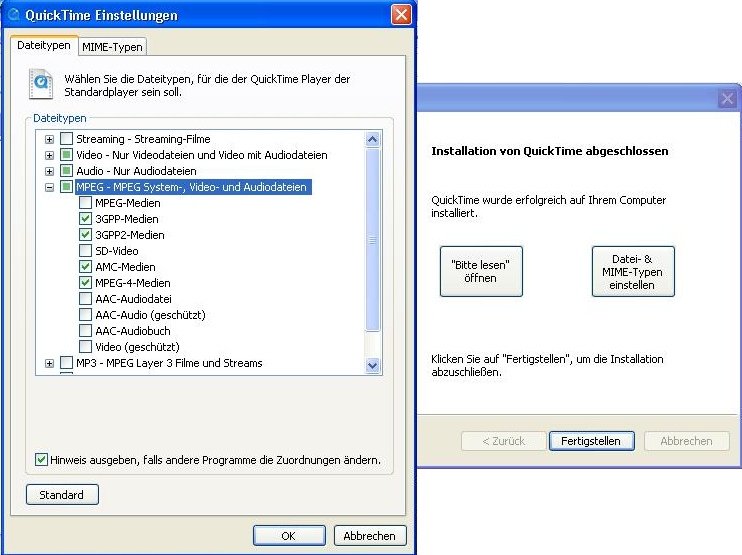Viewport: 742px width, 555px height.
Task: Select the Video (geschützt) label
Action: (x=137, y=347)
